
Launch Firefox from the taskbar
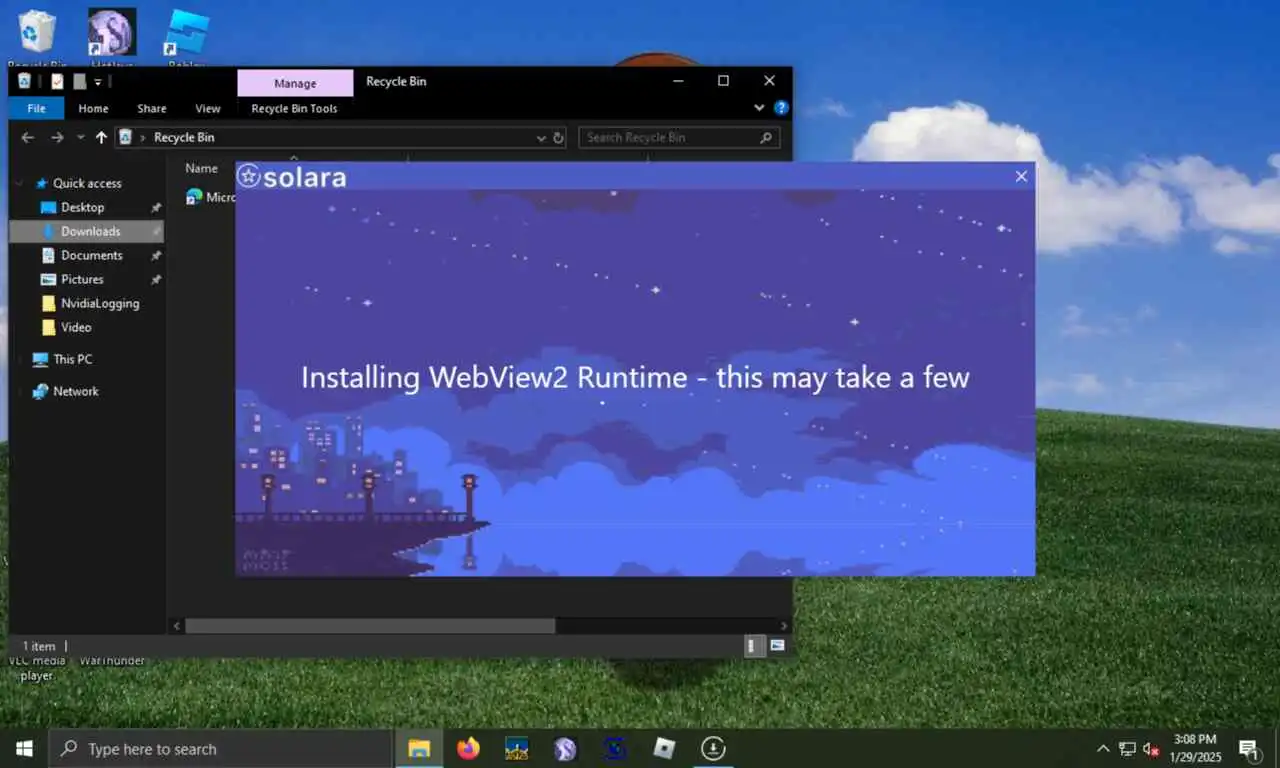click(468, 748)
